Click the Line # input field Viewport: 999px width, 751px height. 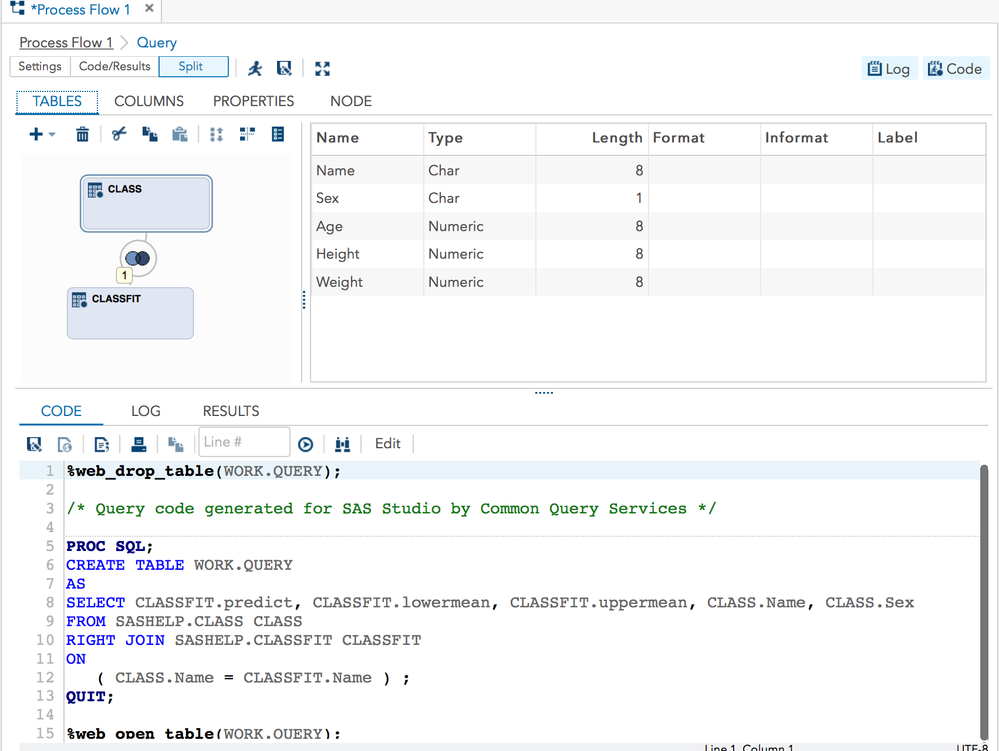(x=244, y=442)
